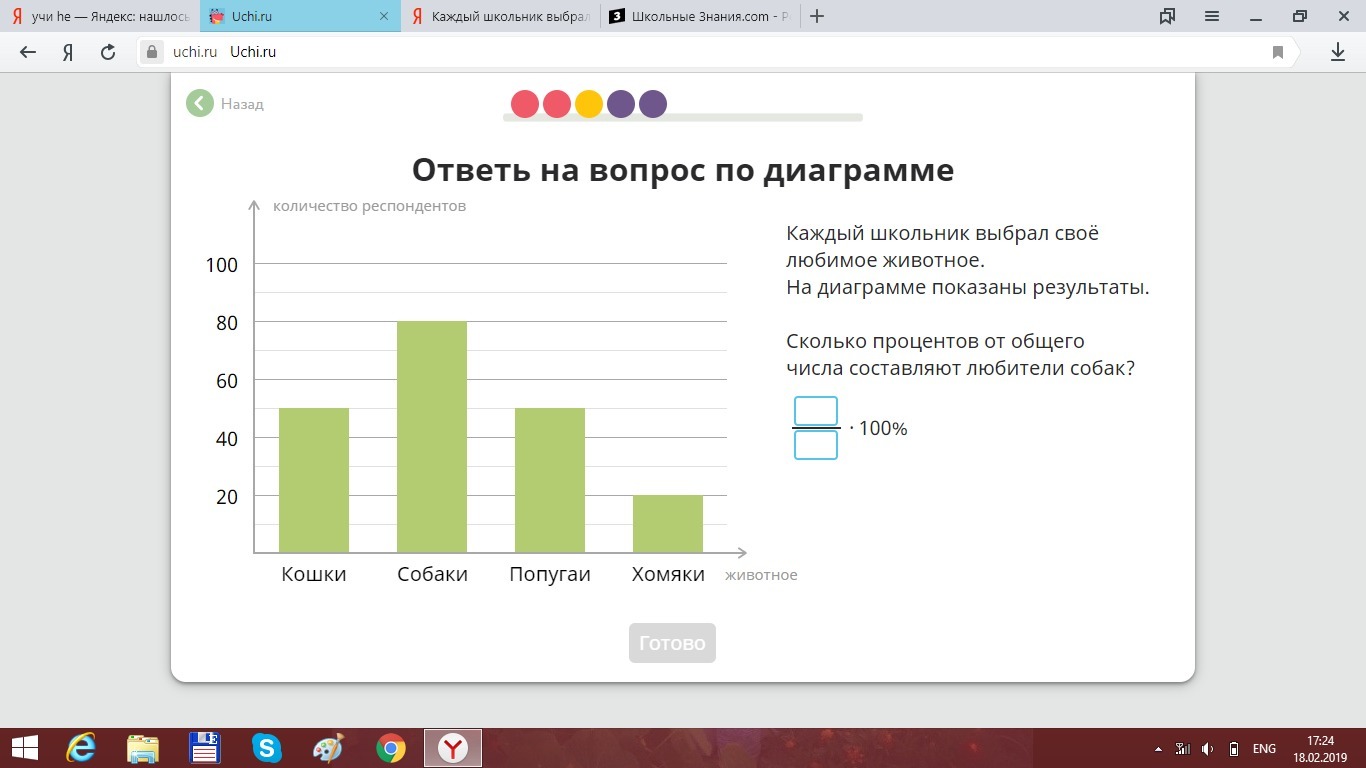1366x768 pixels.
Task: Launch Skype from the taskbar
Action: tap(267, 748)
